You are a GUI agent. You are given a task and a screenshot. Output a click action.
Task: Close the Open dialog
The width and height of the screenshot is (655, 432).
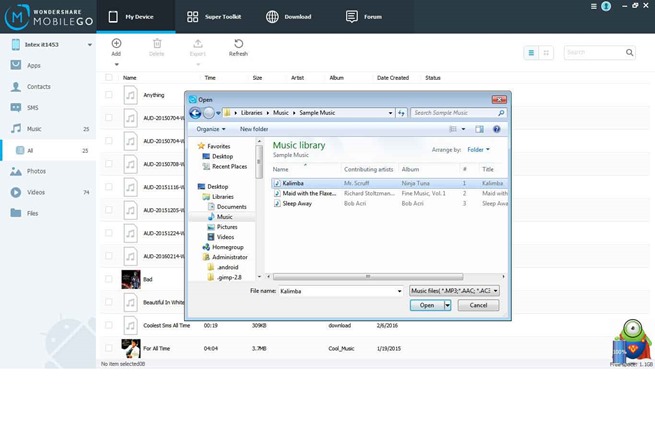[x=499, y=99]
